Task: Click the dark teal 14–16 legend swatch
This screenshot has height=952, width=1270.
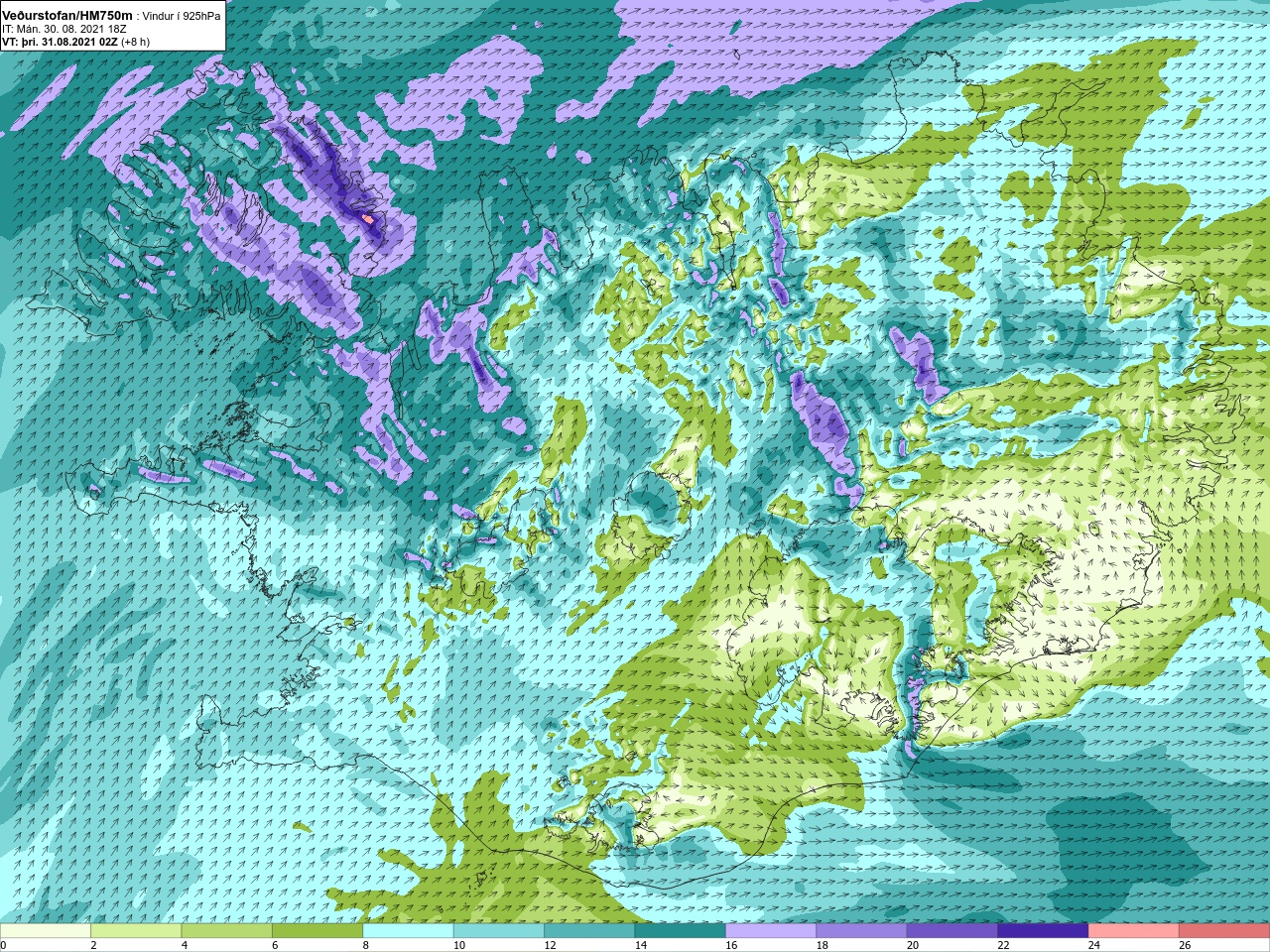Action: click(x=681, y=931)
